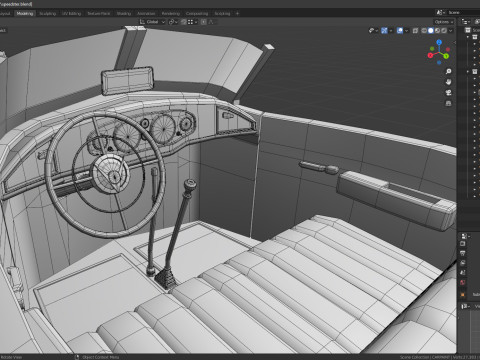Click the red X axis on the navigation gizmo
Viewport: 480px width, 360px height.
pos(430,55)
